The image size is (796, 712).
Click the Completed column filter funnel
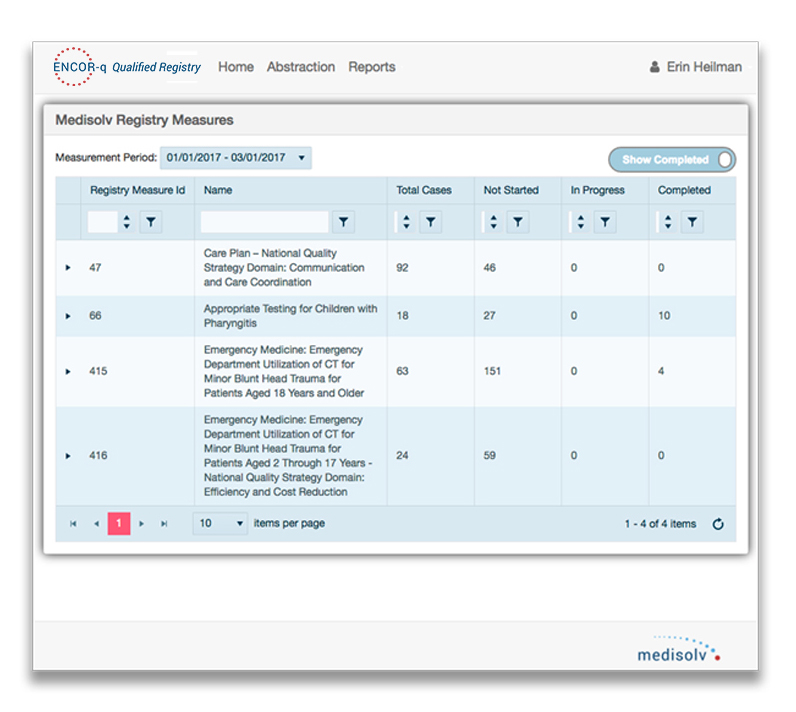click(x=691, y=222)
